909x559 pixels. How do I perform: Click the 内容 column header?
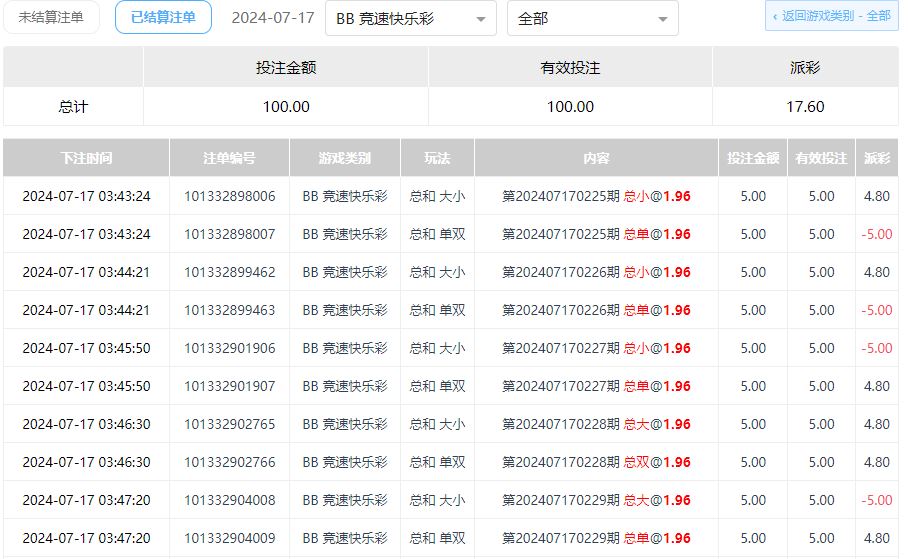click(596, 158)
